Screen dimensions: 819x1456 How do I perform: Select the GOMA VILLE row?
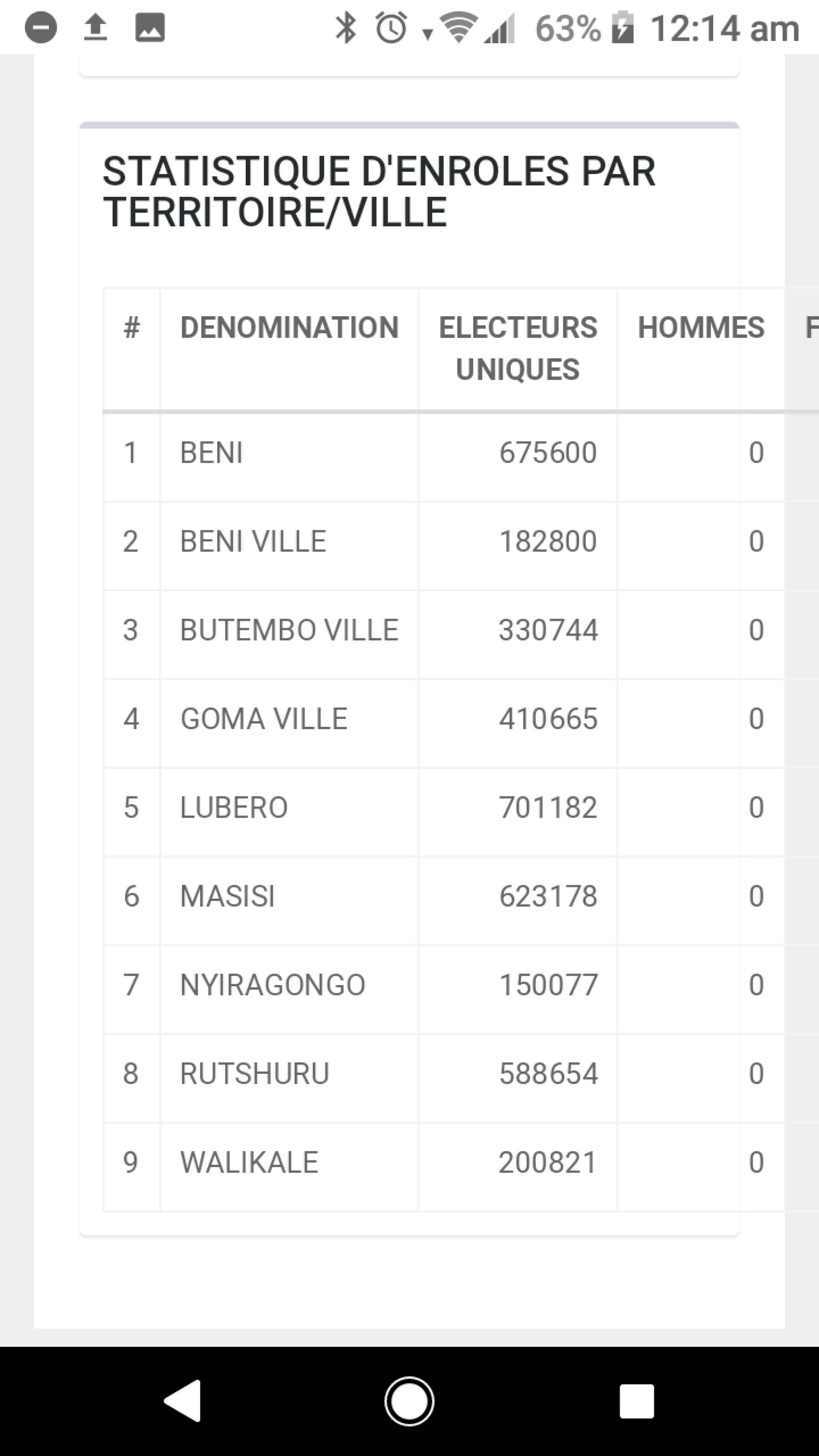(444, 719)
